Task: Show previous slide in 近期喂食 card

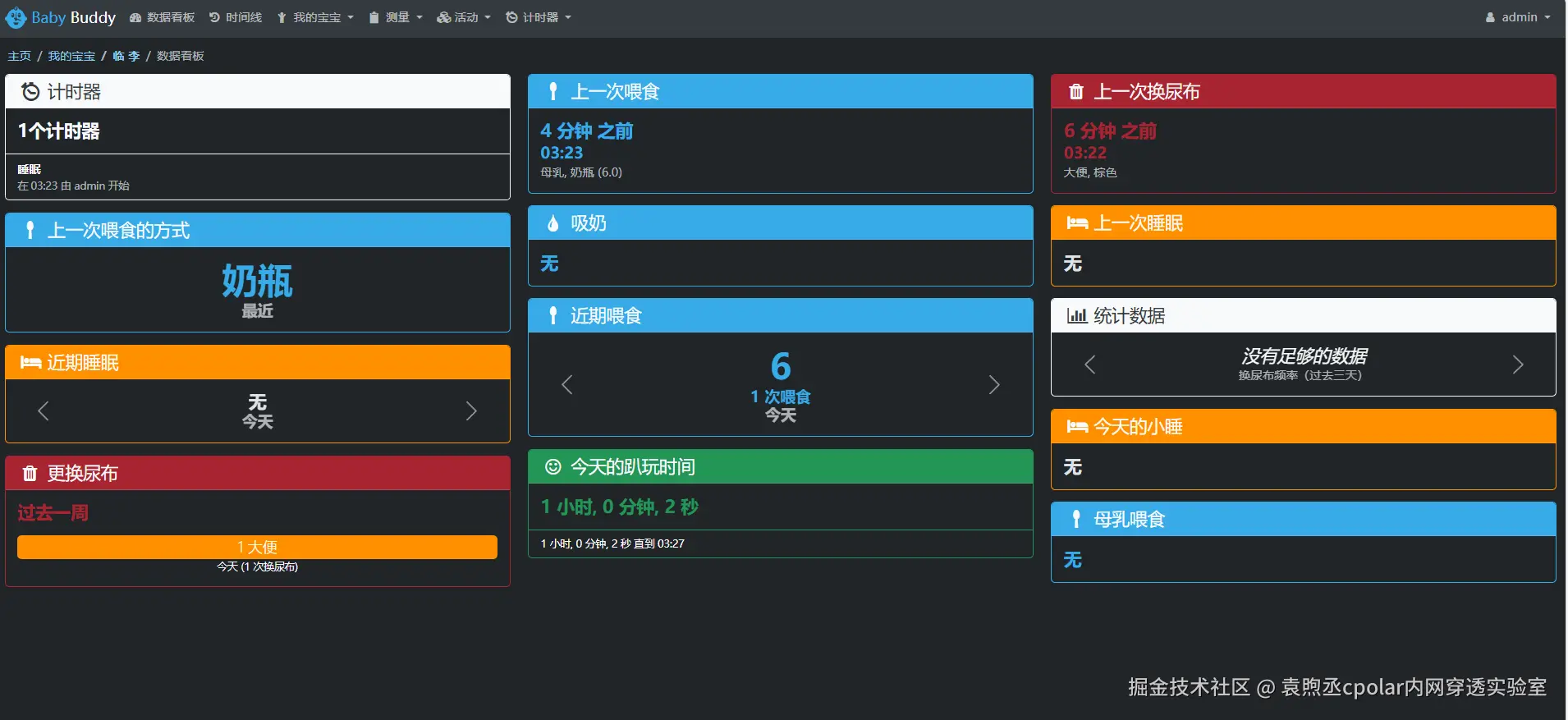Action: click(x=566, y=384)
